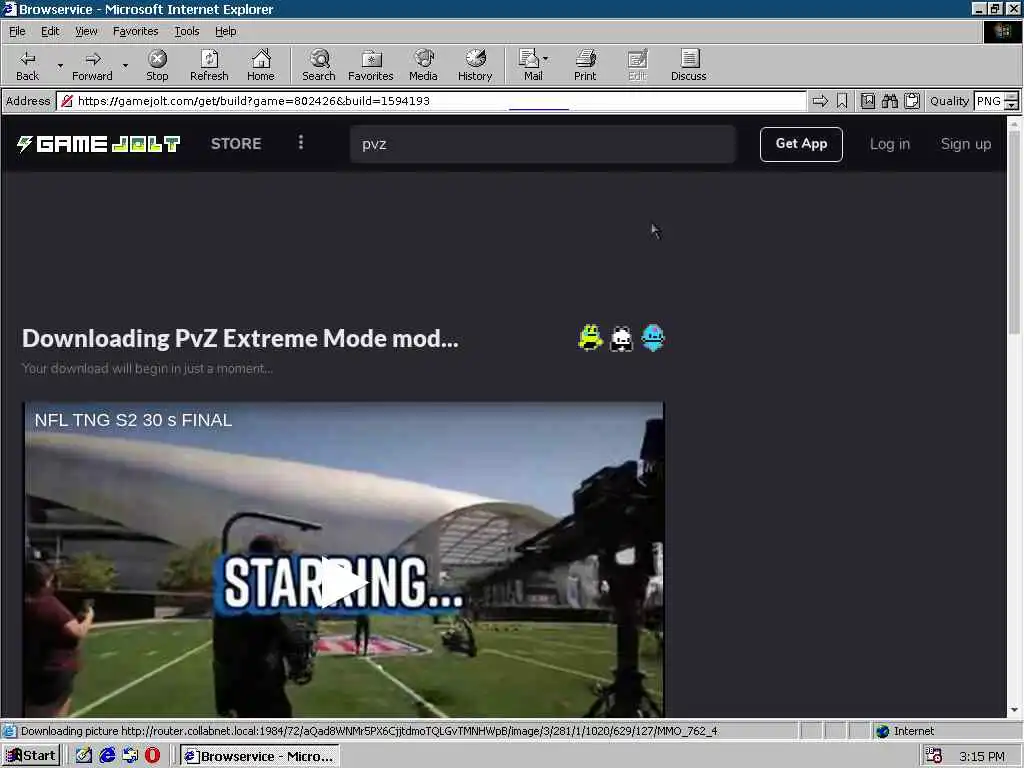This screenshot has width=1024, height=768.
Task: Click the 'Downloading PvZ Extreme Mode mod...' heading
Action: [x=240, y=338]
